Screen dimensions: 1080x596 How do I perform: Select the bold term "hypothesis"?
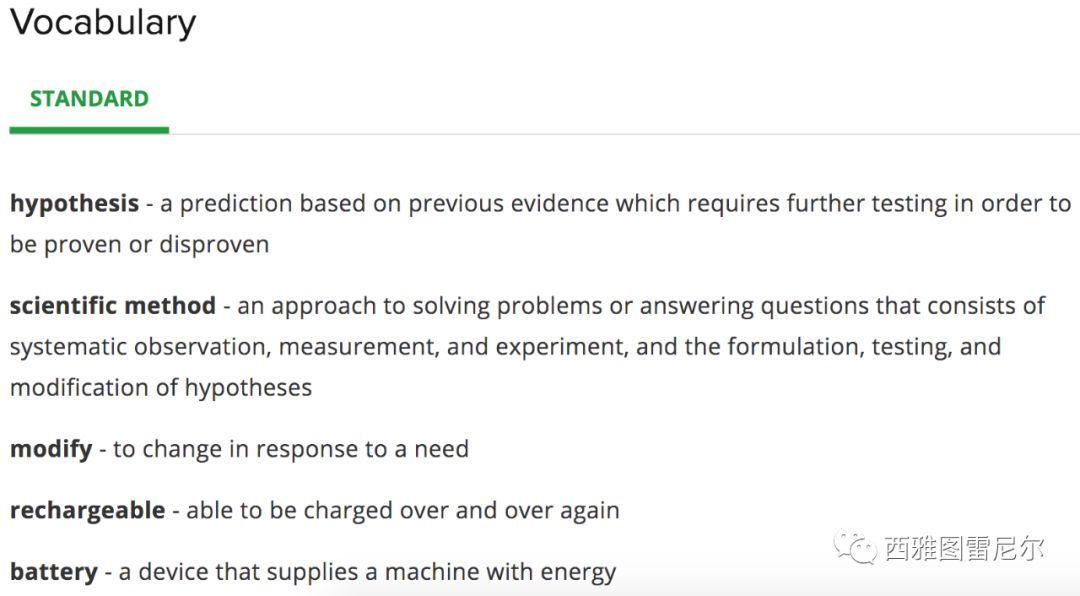(74, 204)
